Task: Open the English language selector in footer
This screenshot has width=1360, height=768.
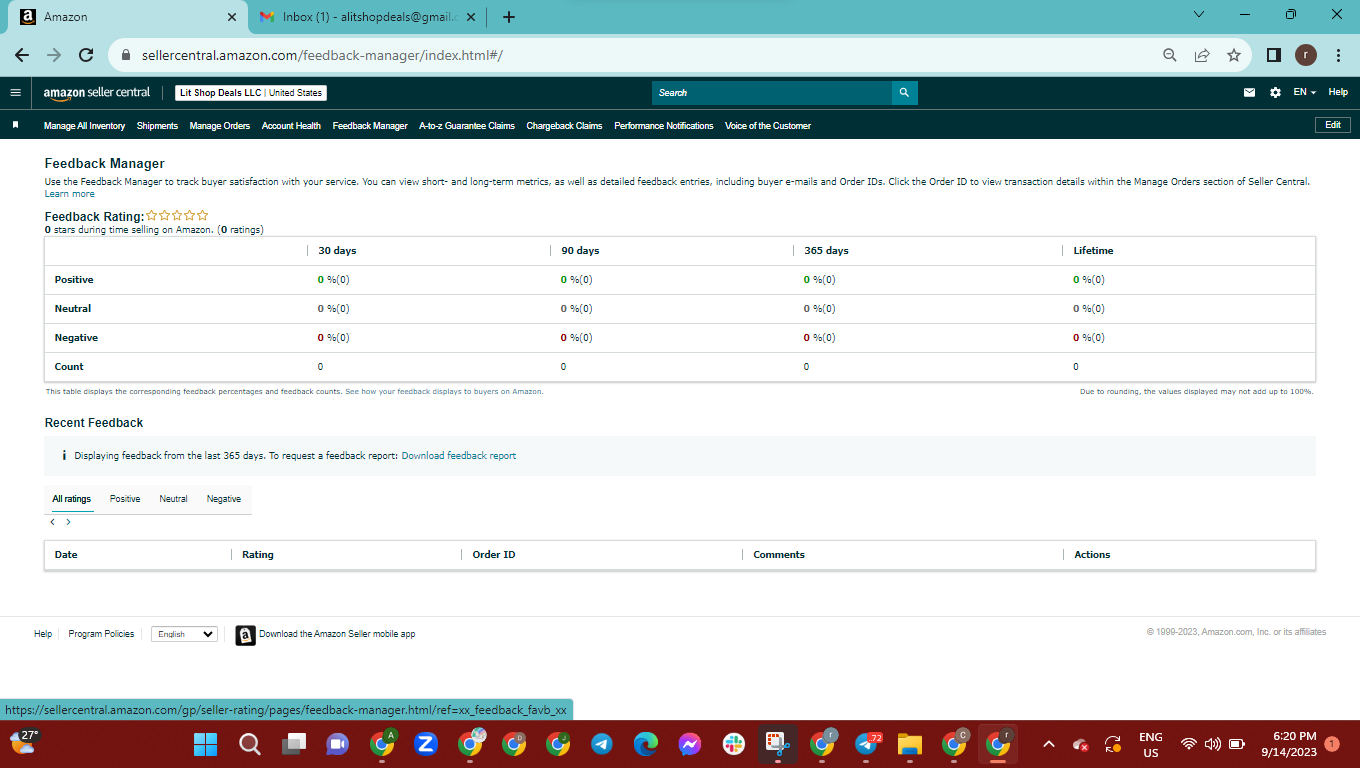Action: 184,634
